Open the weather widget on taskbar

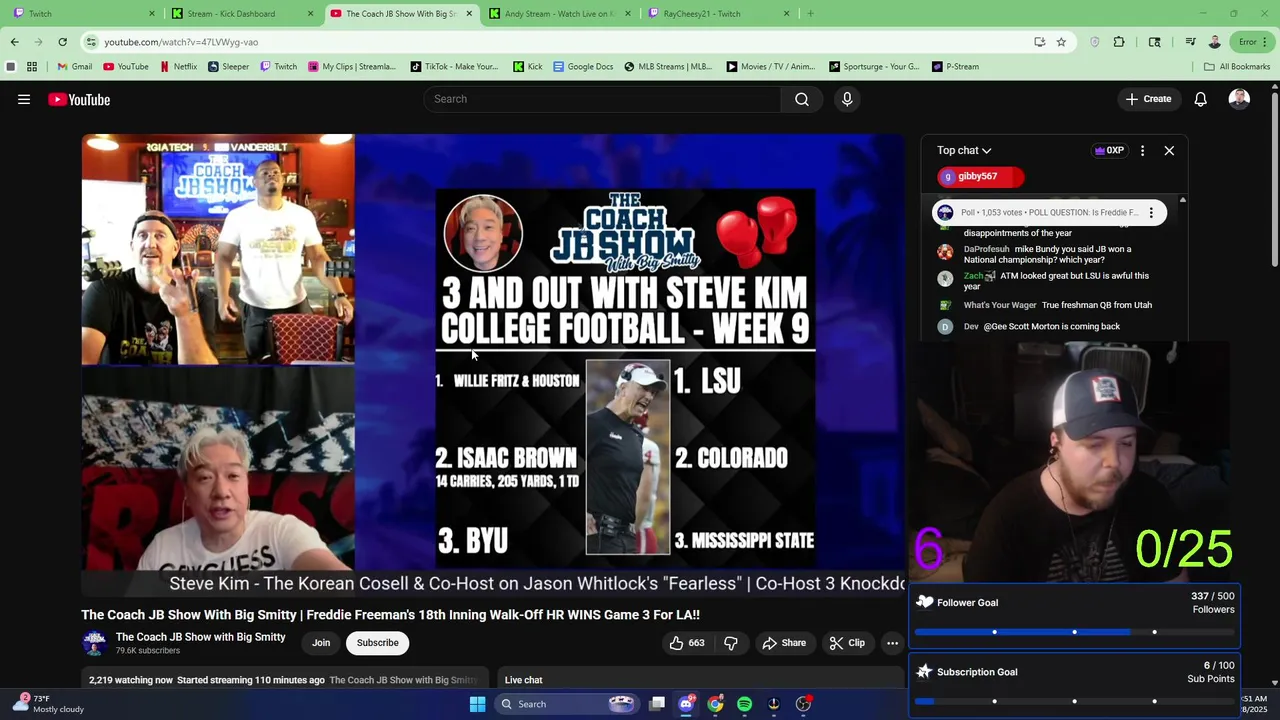tap(48, 704)
